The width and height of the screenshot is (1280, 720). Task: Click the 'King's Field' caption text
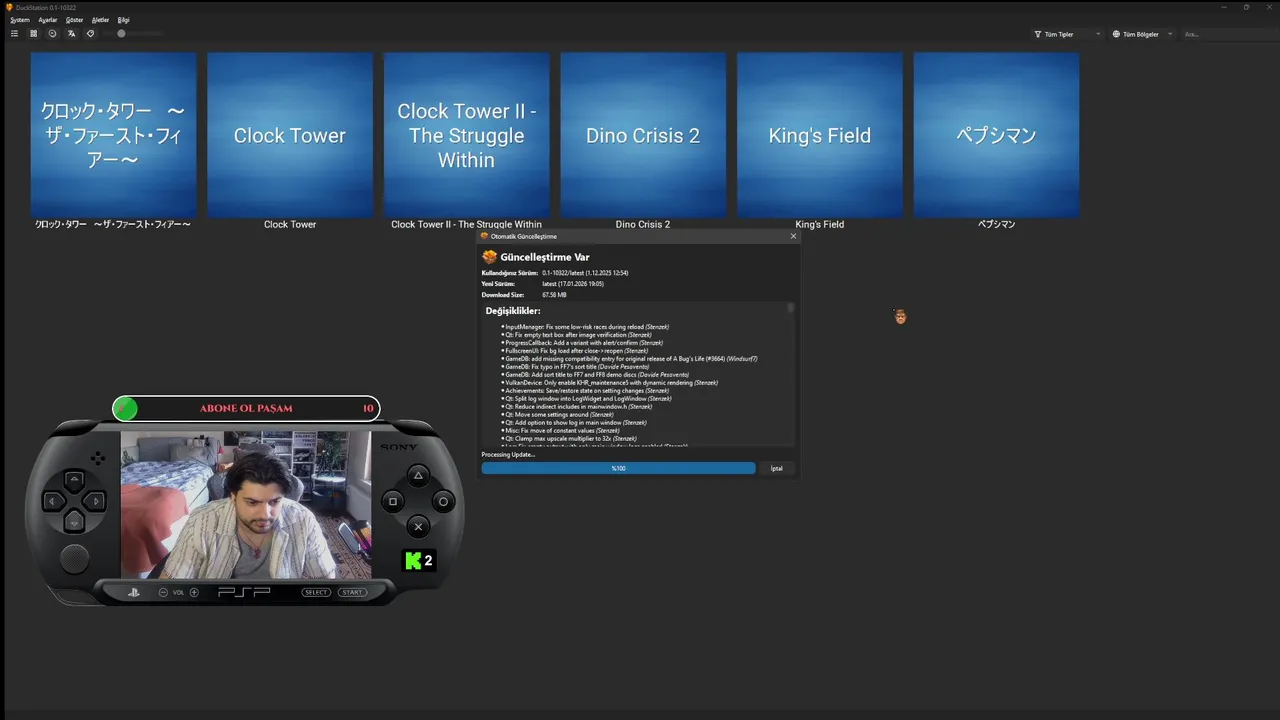click(820, 225)
